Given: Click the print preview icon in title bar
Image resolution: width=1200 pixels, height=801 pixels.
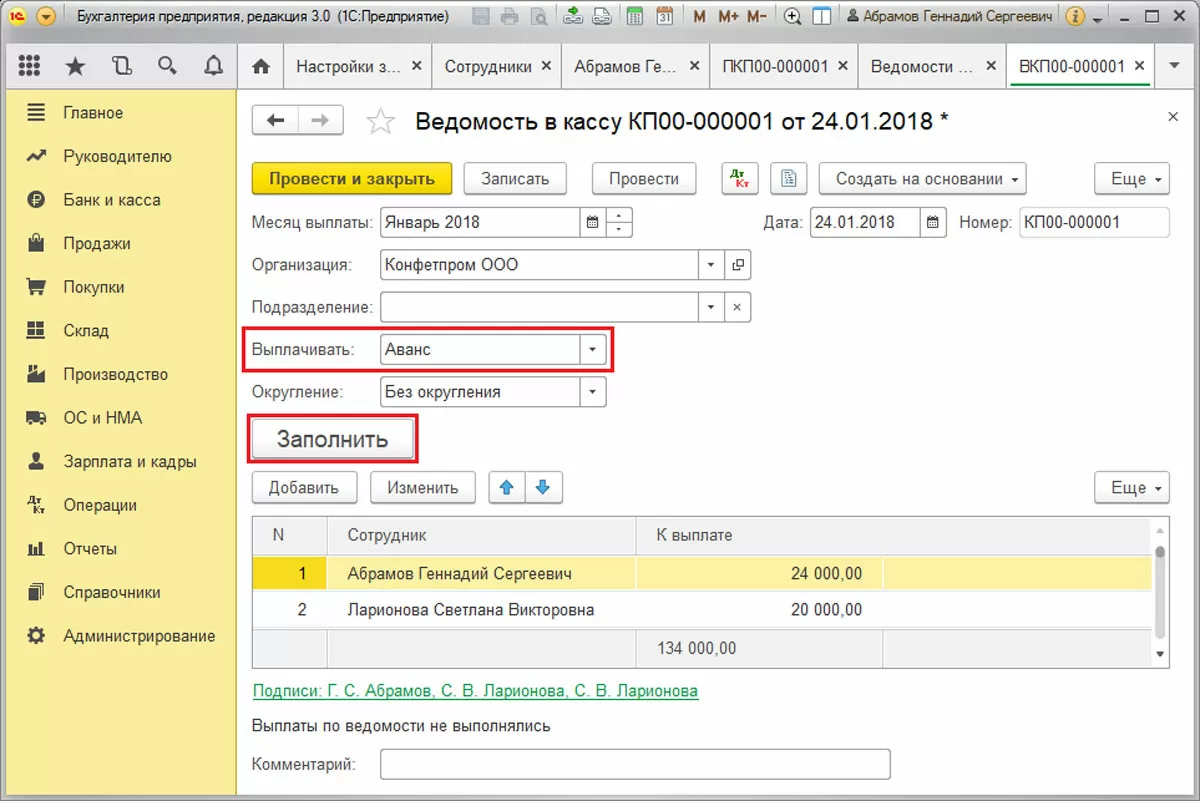Looking at the screenshot, I should click(539, 16).
